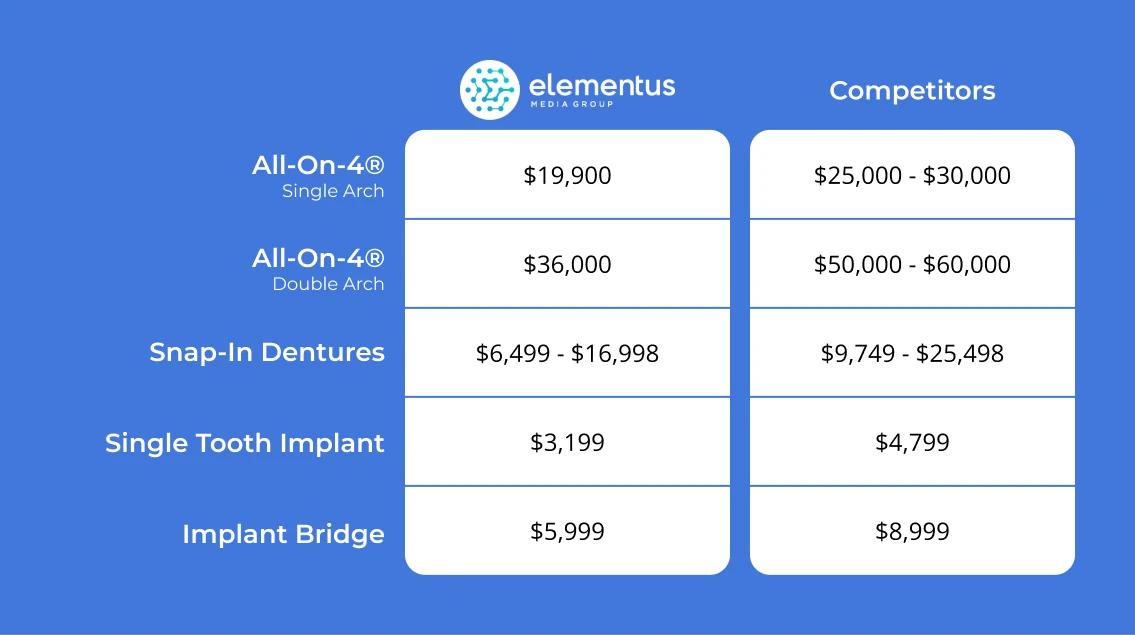This screenshot has width=1135, height=635.
Task: Select the Implant Bridge row label
Action: click(x=283, y=534)
